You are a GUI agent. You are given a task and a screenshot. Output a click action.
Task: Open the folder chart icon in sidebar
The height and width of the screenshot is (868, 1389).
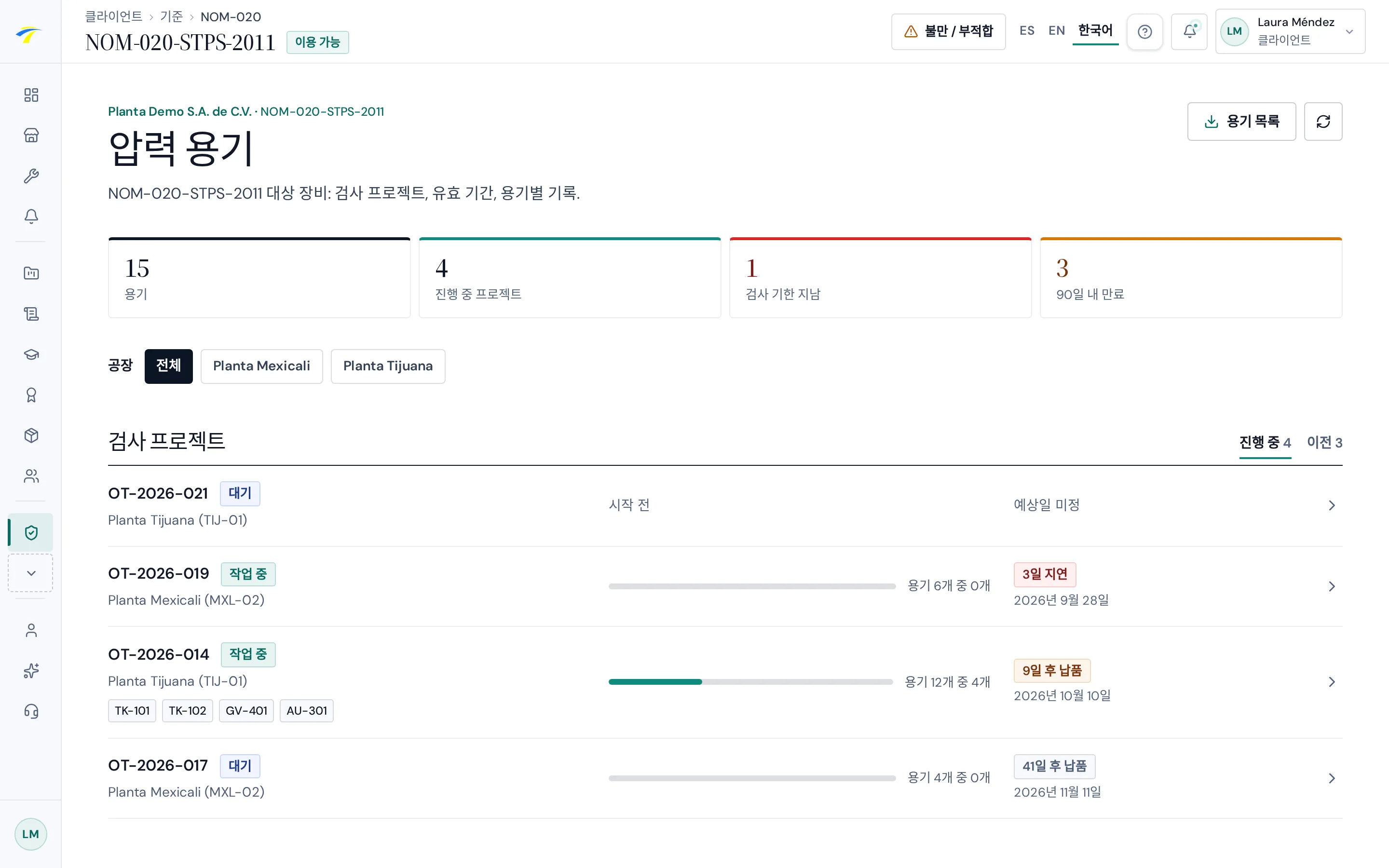(x=31, y=272)
